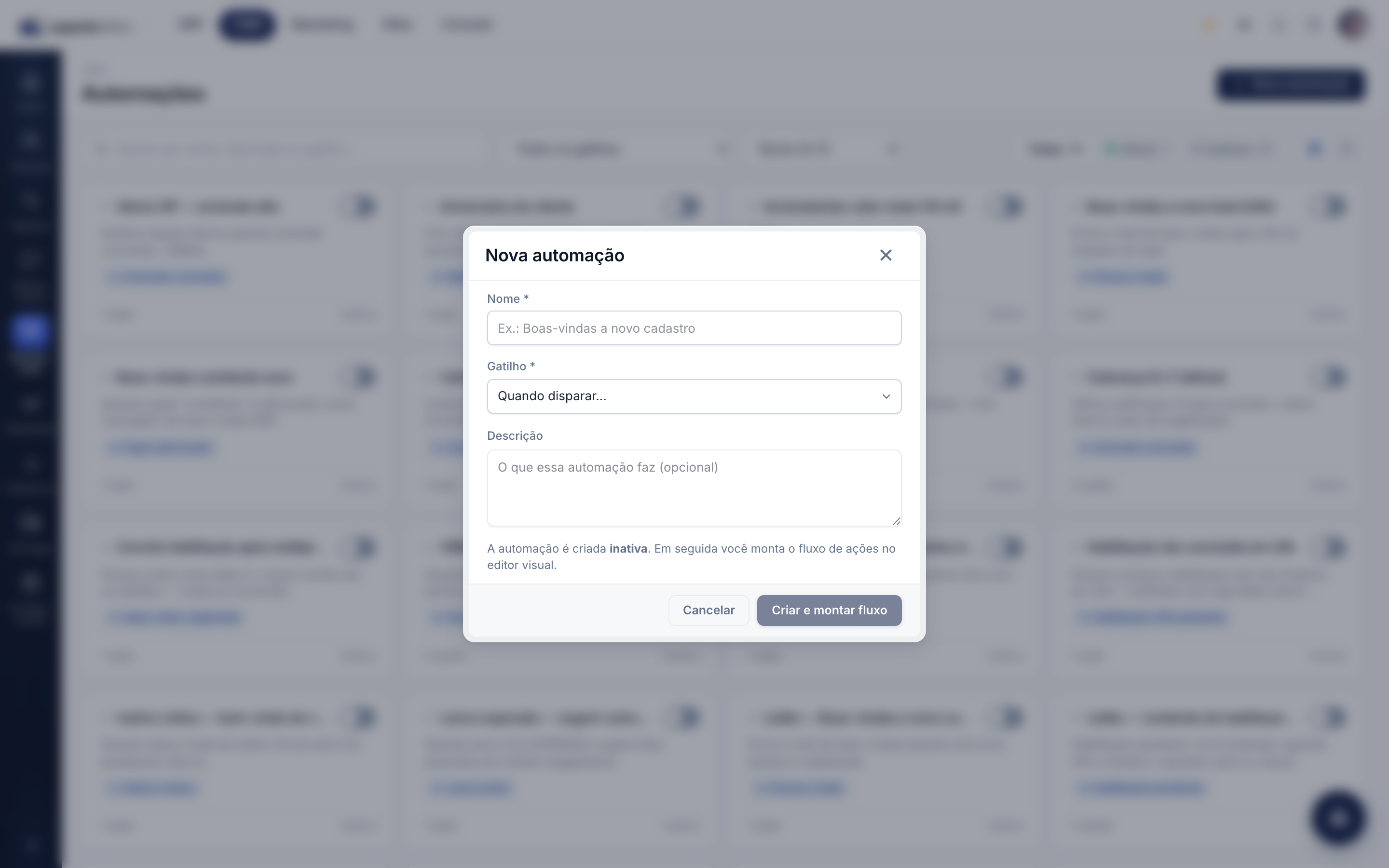
Task: Click the yellow icon in the top bar
Action: pyautogui.click(x=1209, y=25)
